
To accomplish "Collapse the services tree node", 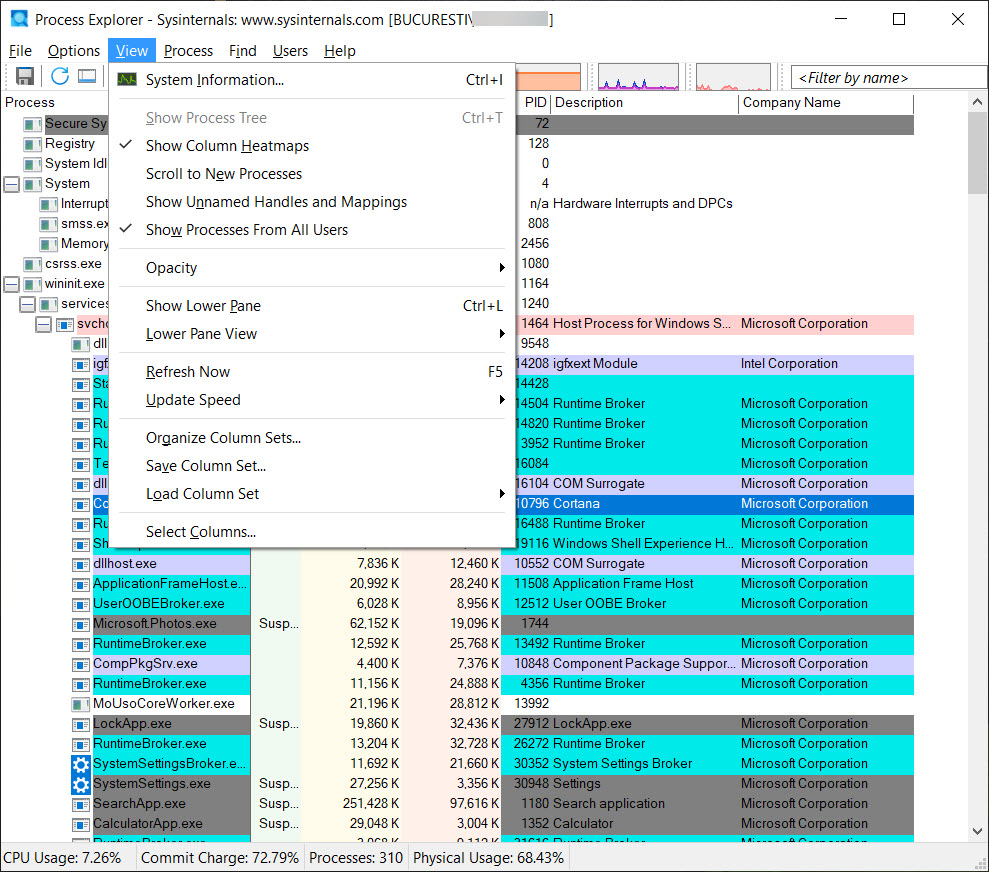I will [x=27, y=305].
